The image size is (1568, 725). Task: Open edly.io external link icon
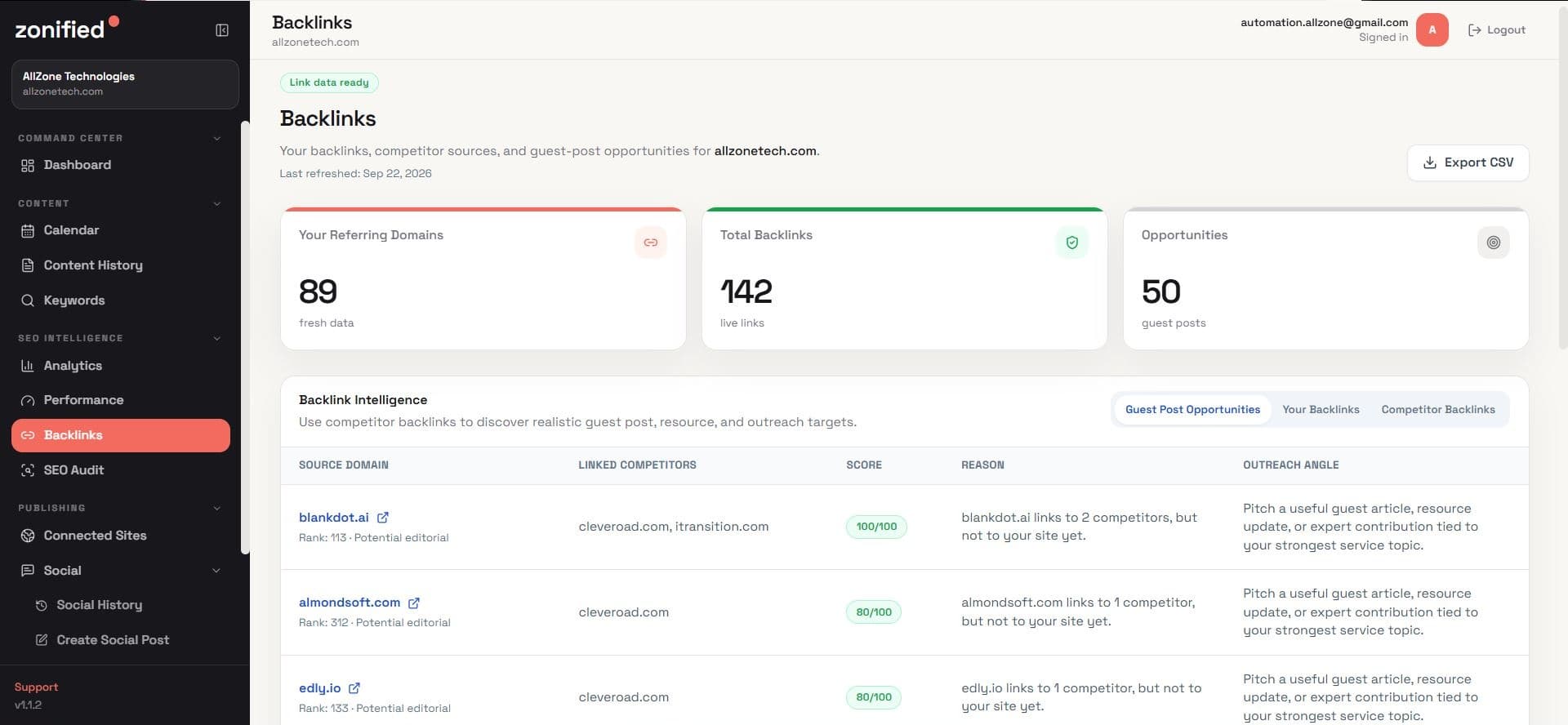click(354, 688)
